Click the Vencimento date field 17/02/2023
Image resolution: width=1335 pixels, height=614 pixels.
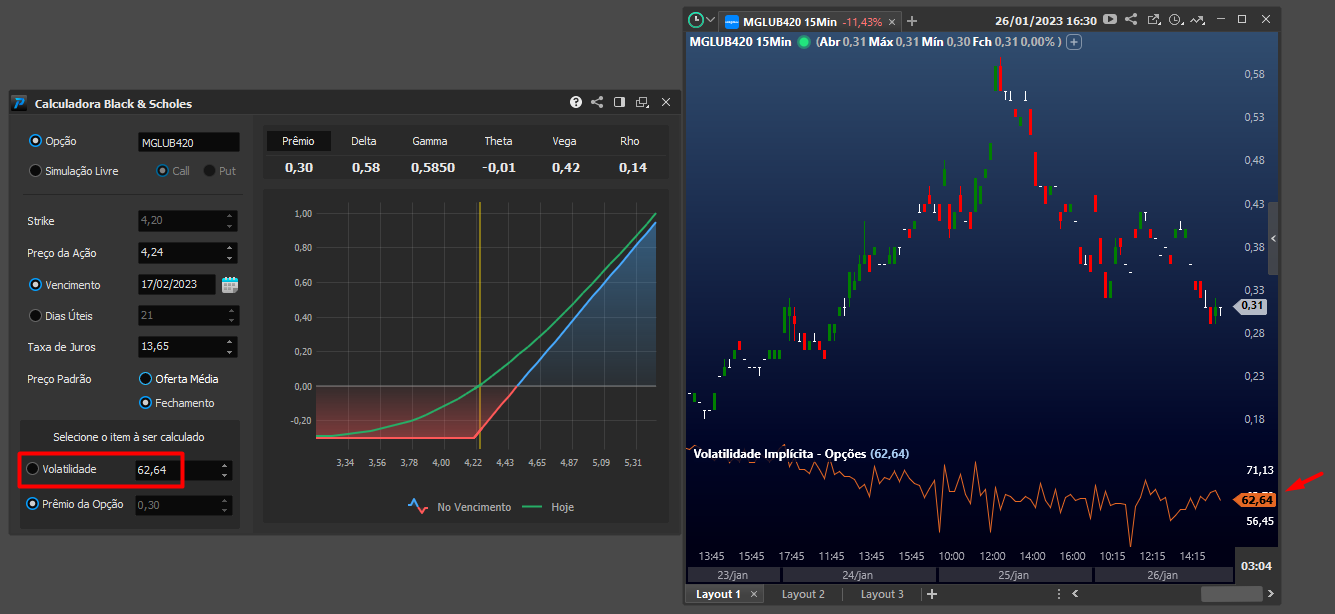coord(177,284)
